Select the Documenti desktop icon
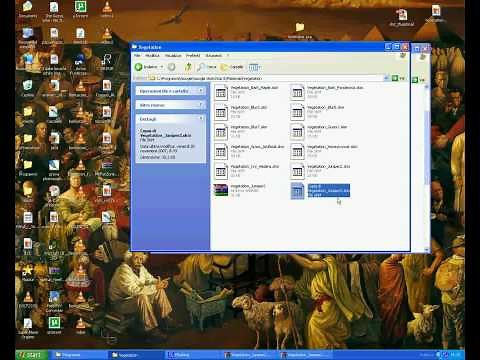 tap(27, 10)
